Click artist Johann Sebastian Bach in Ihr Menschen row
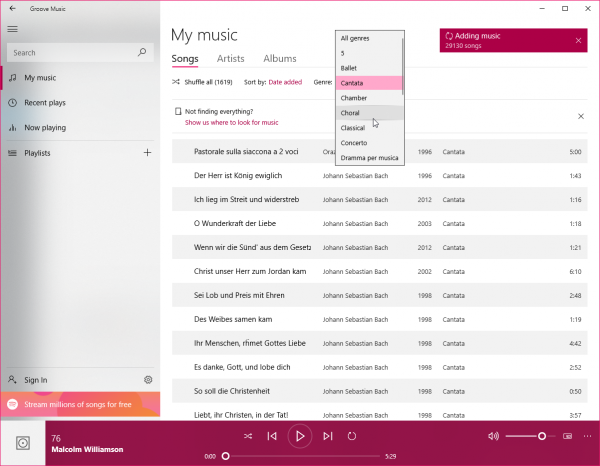 (355, 344)
